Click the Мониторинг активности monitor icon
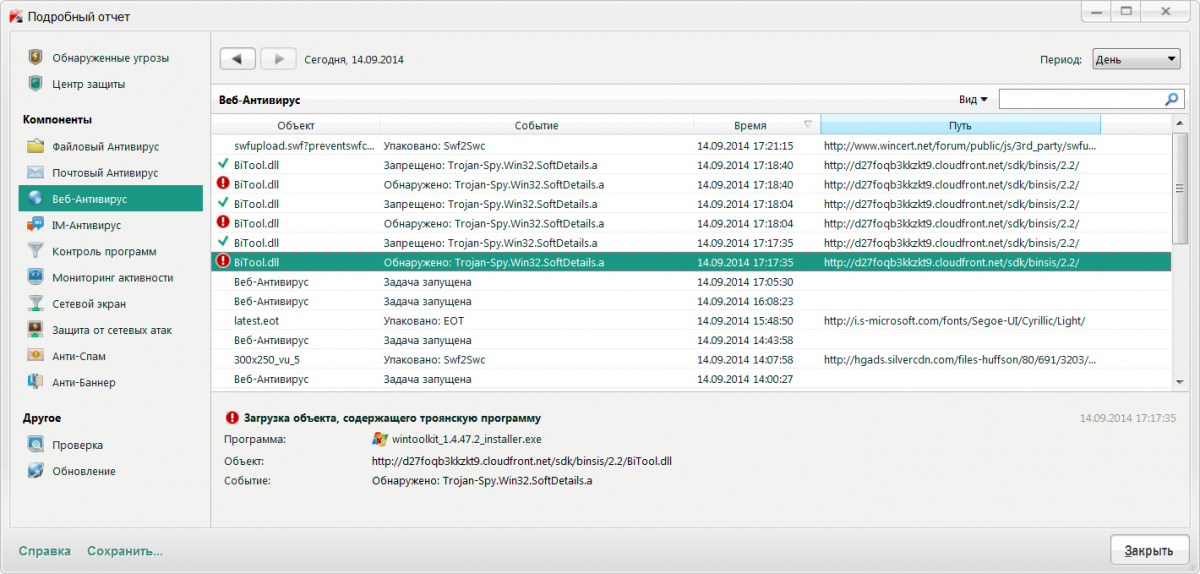Image resolution: width=1200 pixels, height=574 pixels. coord(35,277)
